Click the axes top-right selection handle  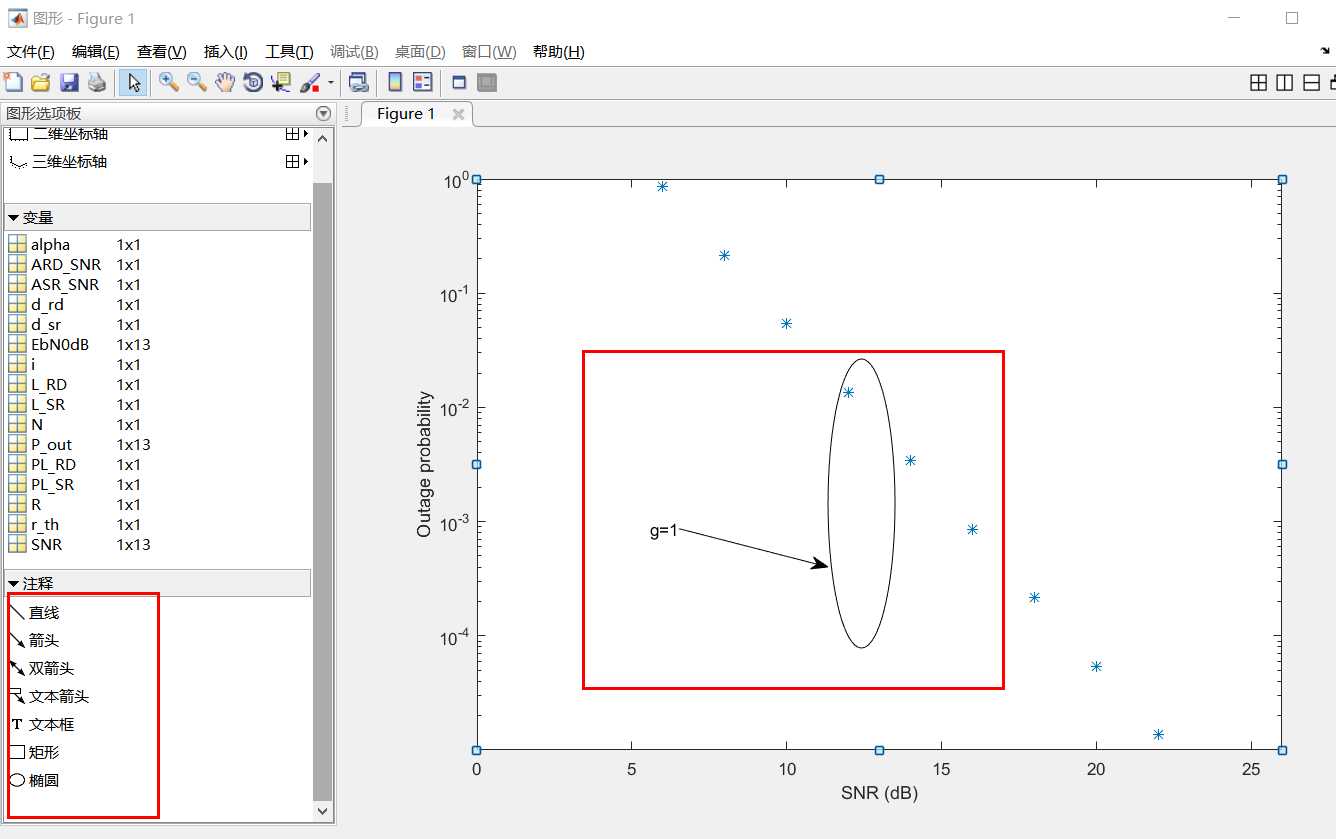[x=1282, y=179]
